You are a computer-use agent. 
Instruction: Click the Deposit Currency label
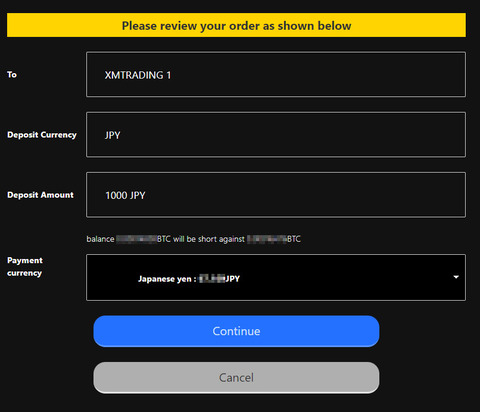pyautogui.click(x=42, y=135)
